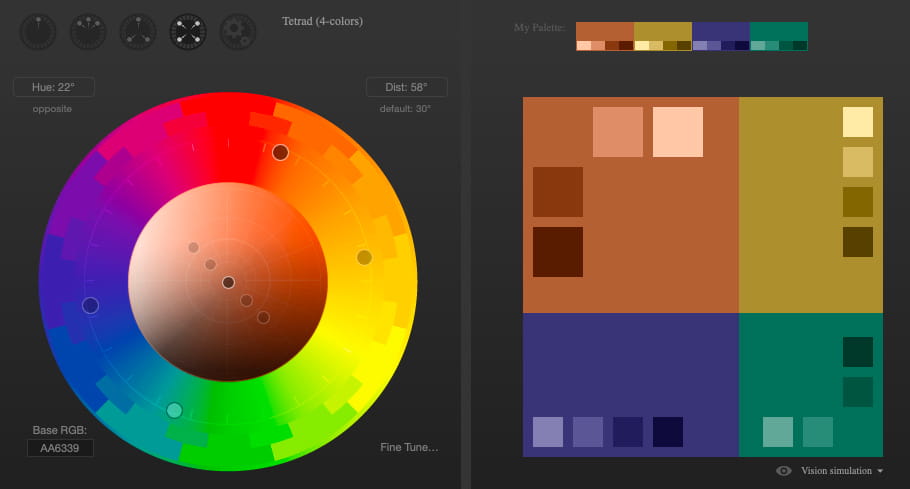The height and width of the screenshot is (489, 910).
Task: Click the light peach mini swatch in My Palette
Action: tap(583, 45)
